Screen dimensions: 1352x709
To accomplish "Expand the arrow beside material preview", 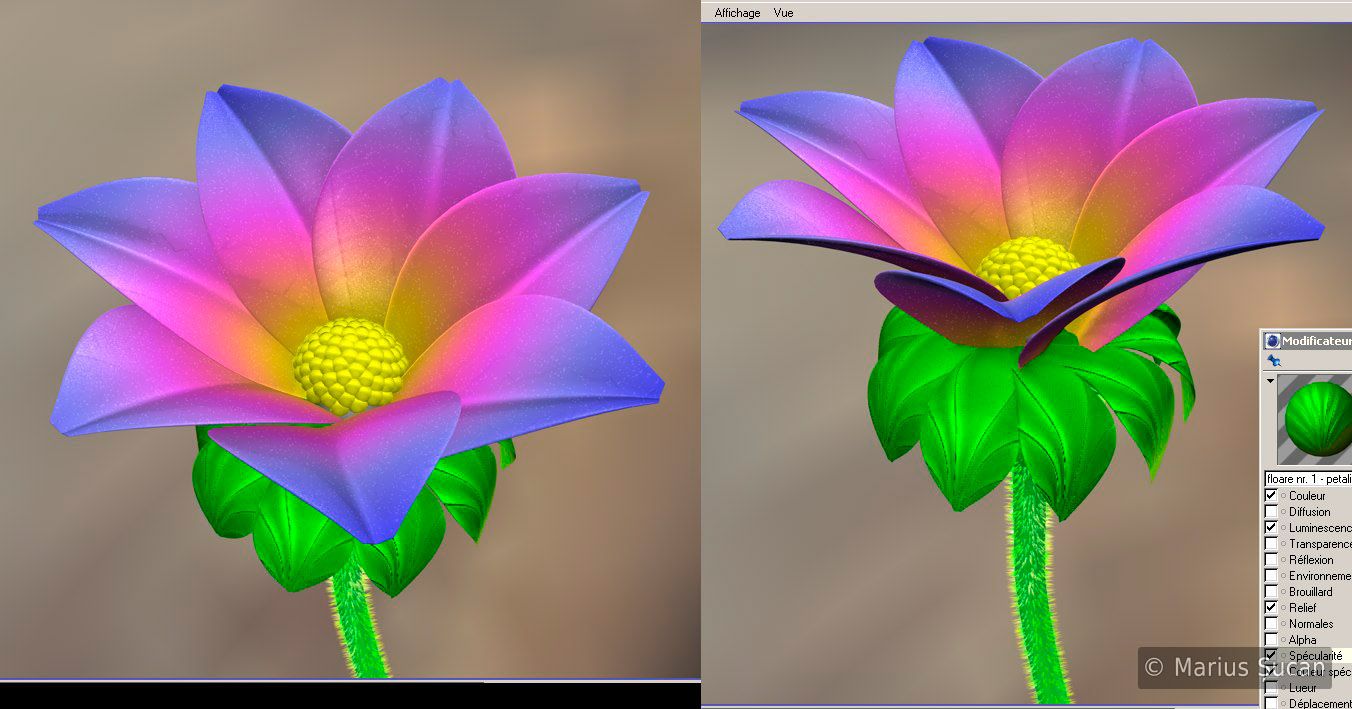I will [x=1270, y=381].
